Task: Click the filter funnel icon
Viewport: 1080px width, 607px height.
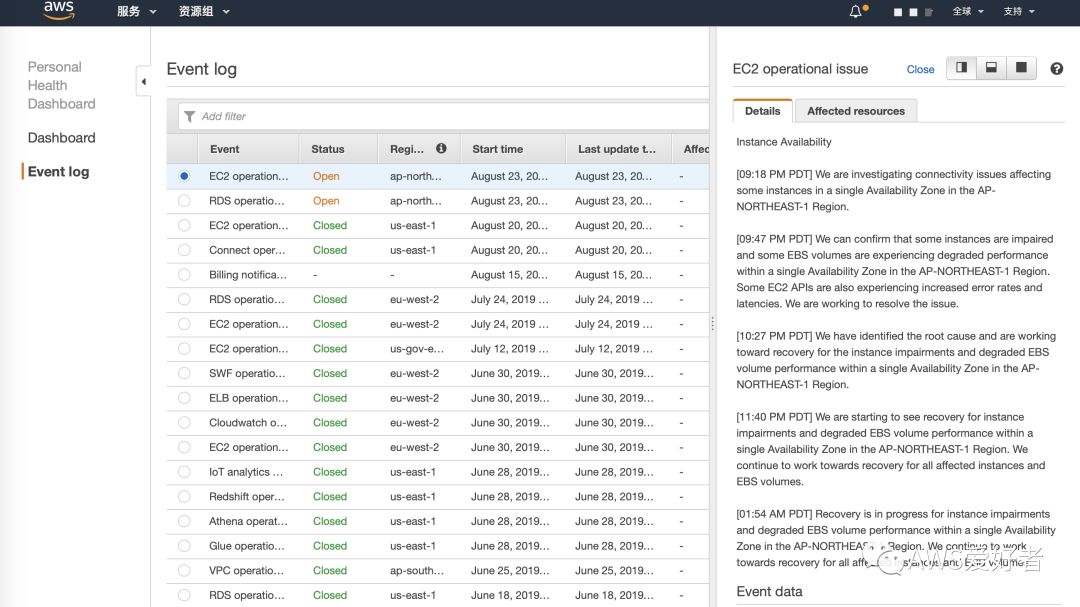Action: [189, 116]
